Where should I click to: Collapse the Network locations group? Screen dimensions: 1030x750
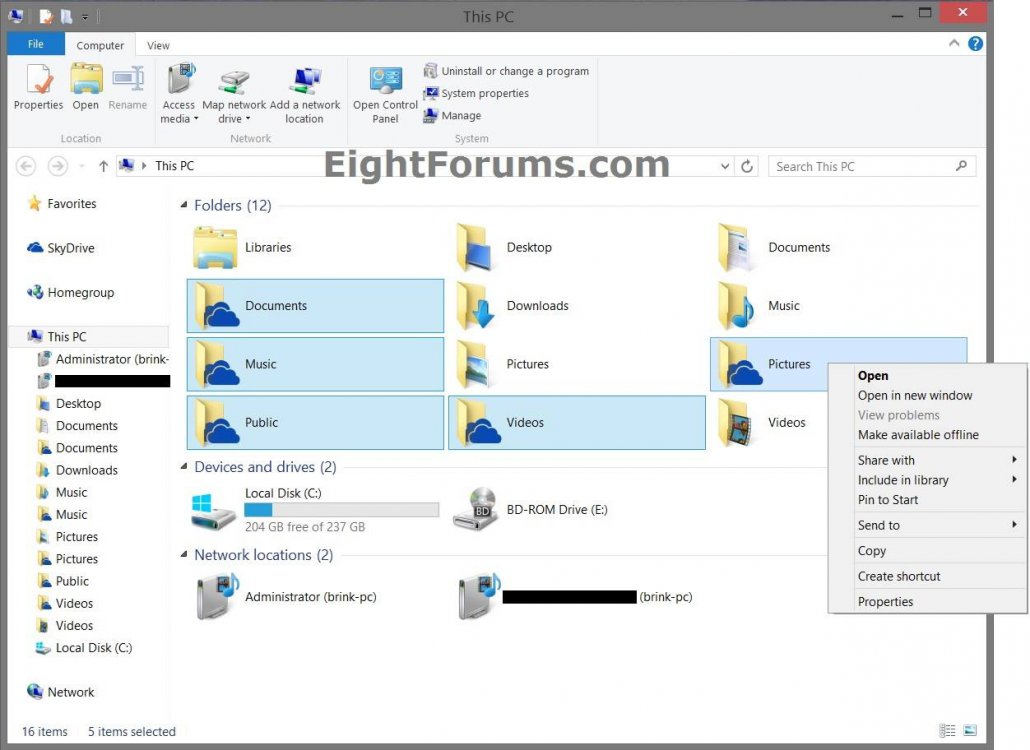pos(184,554)
